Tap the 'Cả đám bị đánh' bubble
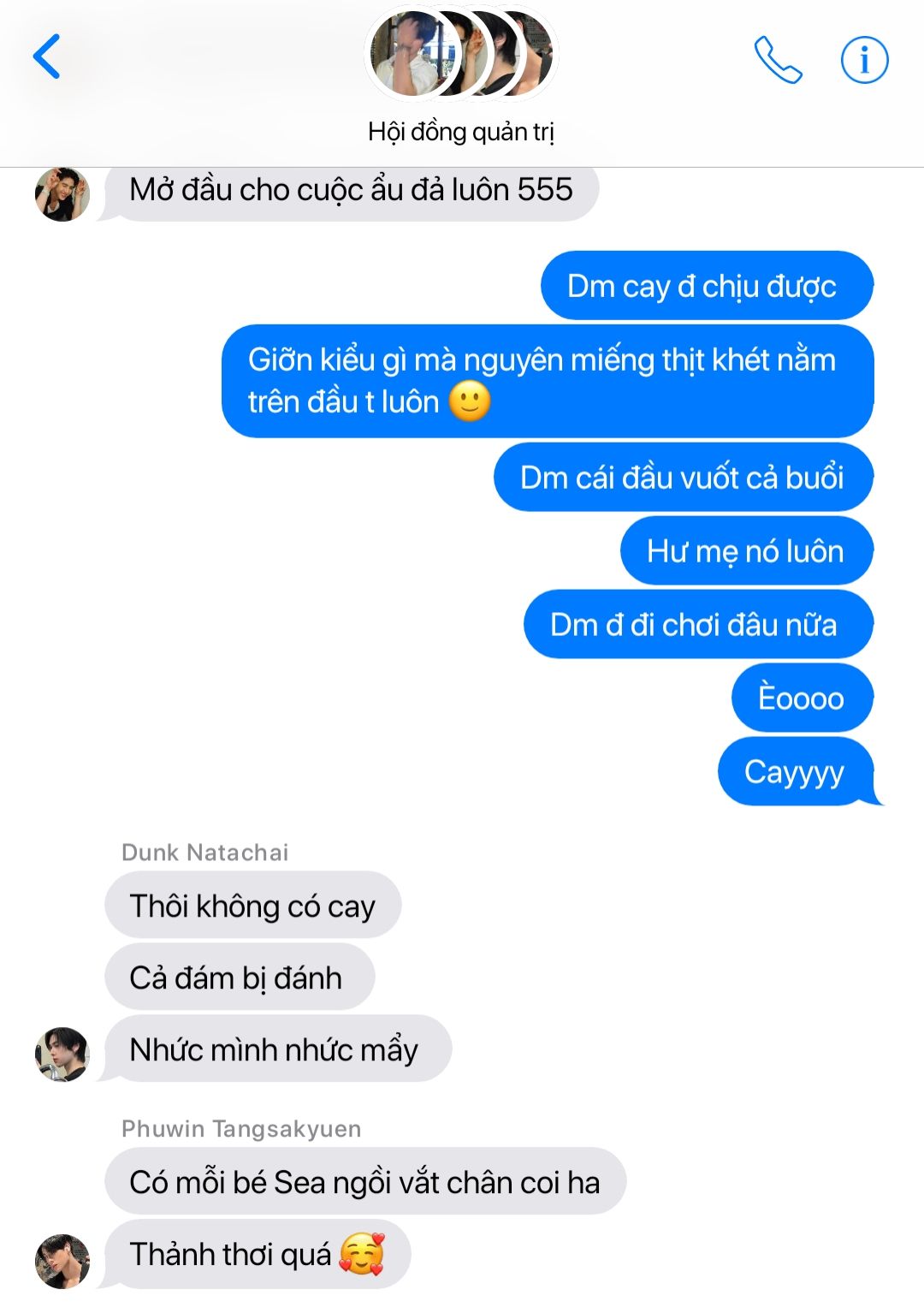The width and height of the screenshot is (924, 1313). tap(240, 977)
